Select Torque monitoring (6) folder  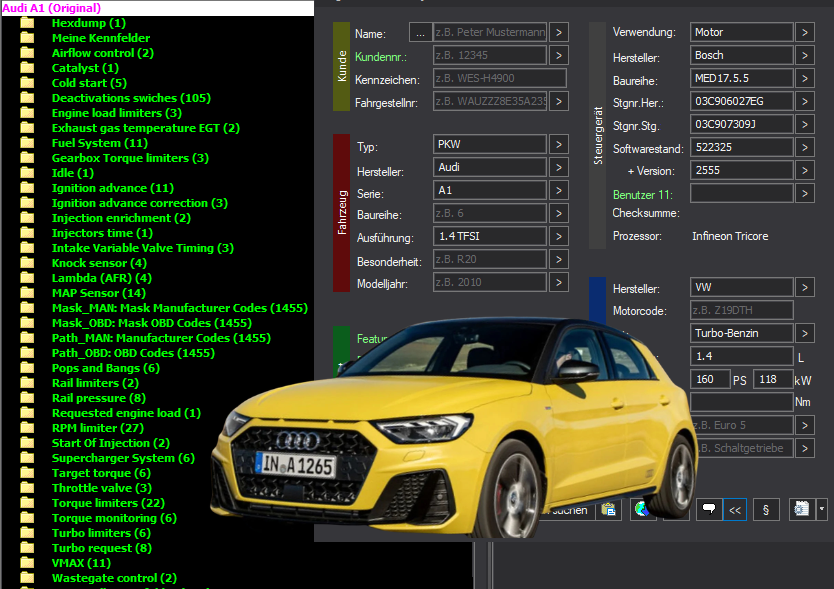(x=114, y=518)
